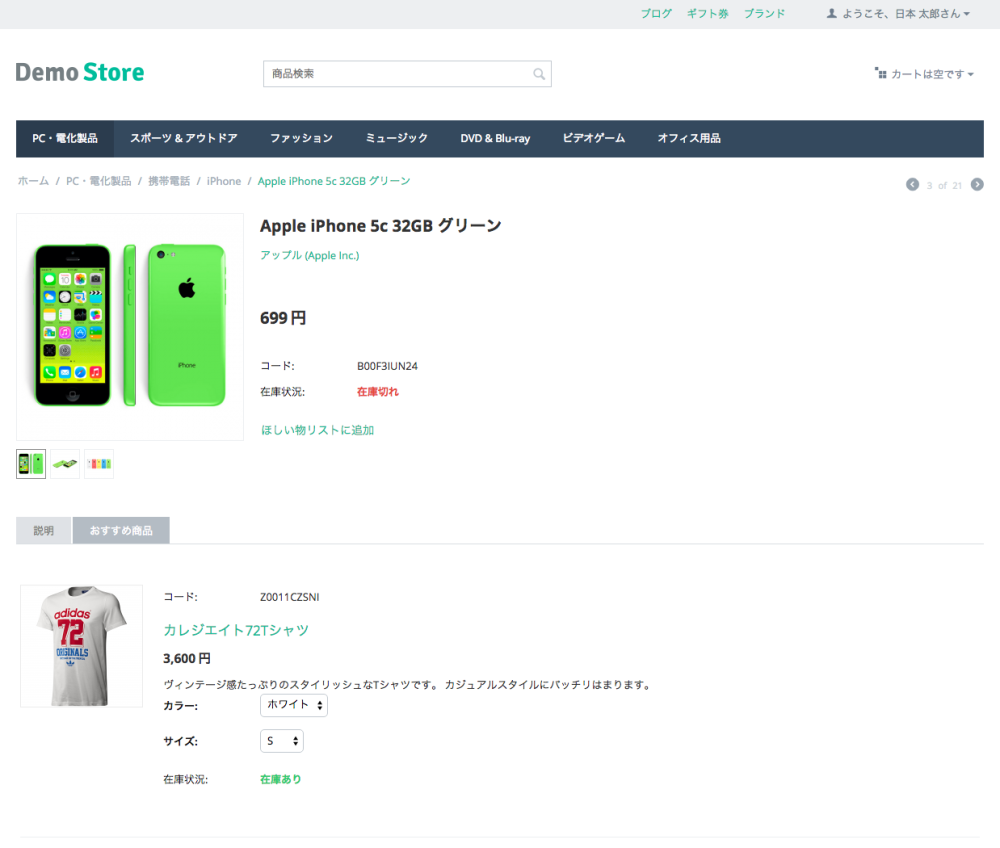Click the 在庫あり stock status

(x=281, y=779)
